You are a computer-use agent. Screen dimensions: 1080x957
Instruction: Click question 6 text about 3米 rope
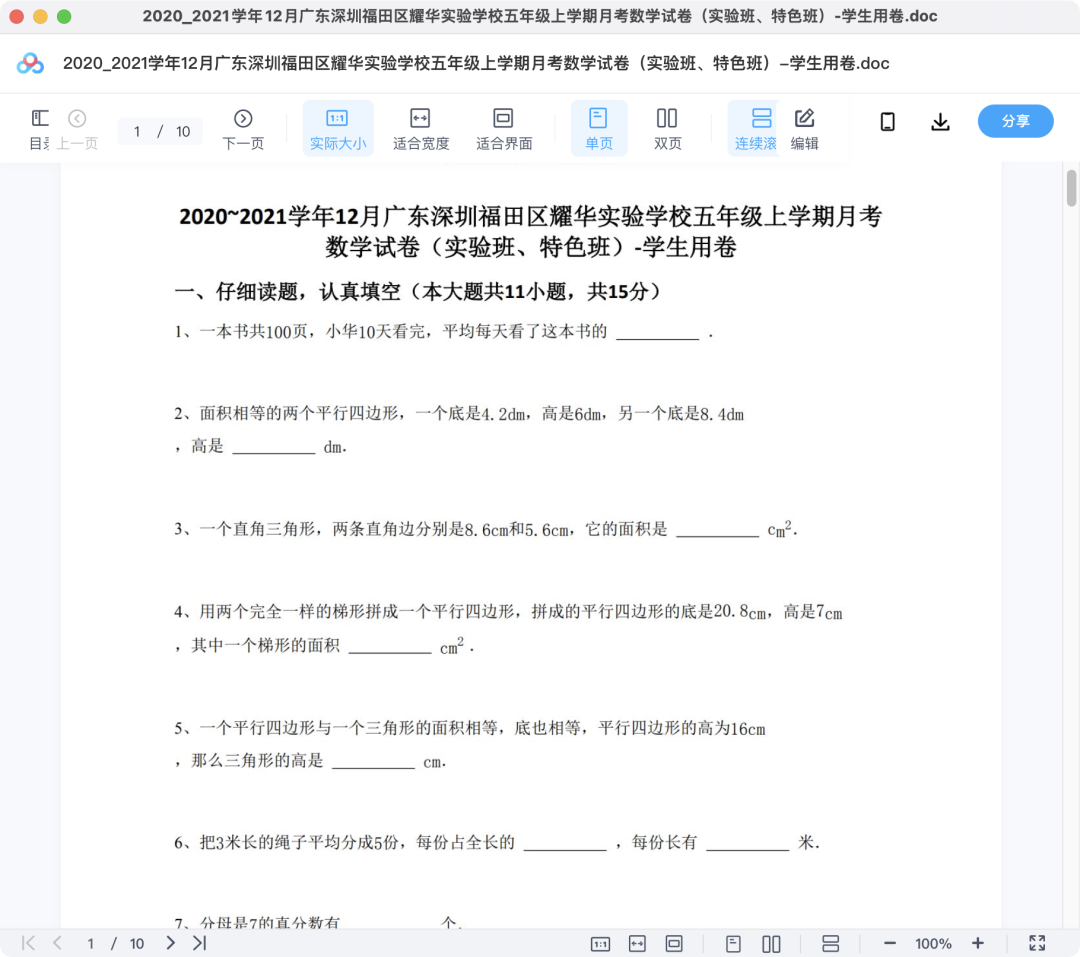point(497,843)
